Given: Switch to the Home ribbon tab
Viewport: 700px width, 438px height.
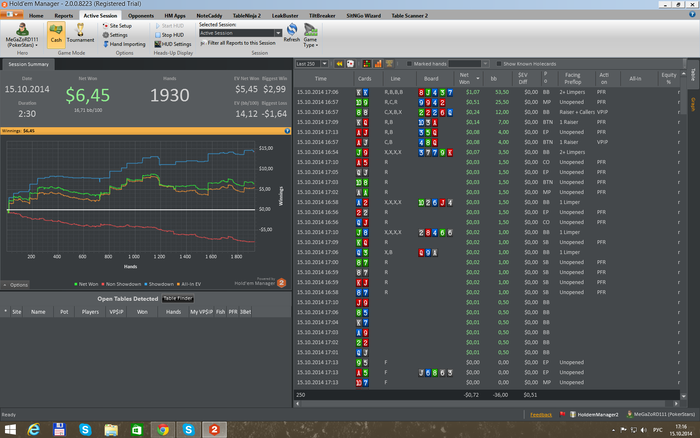Looking at the screenshot, I should 36,16.
